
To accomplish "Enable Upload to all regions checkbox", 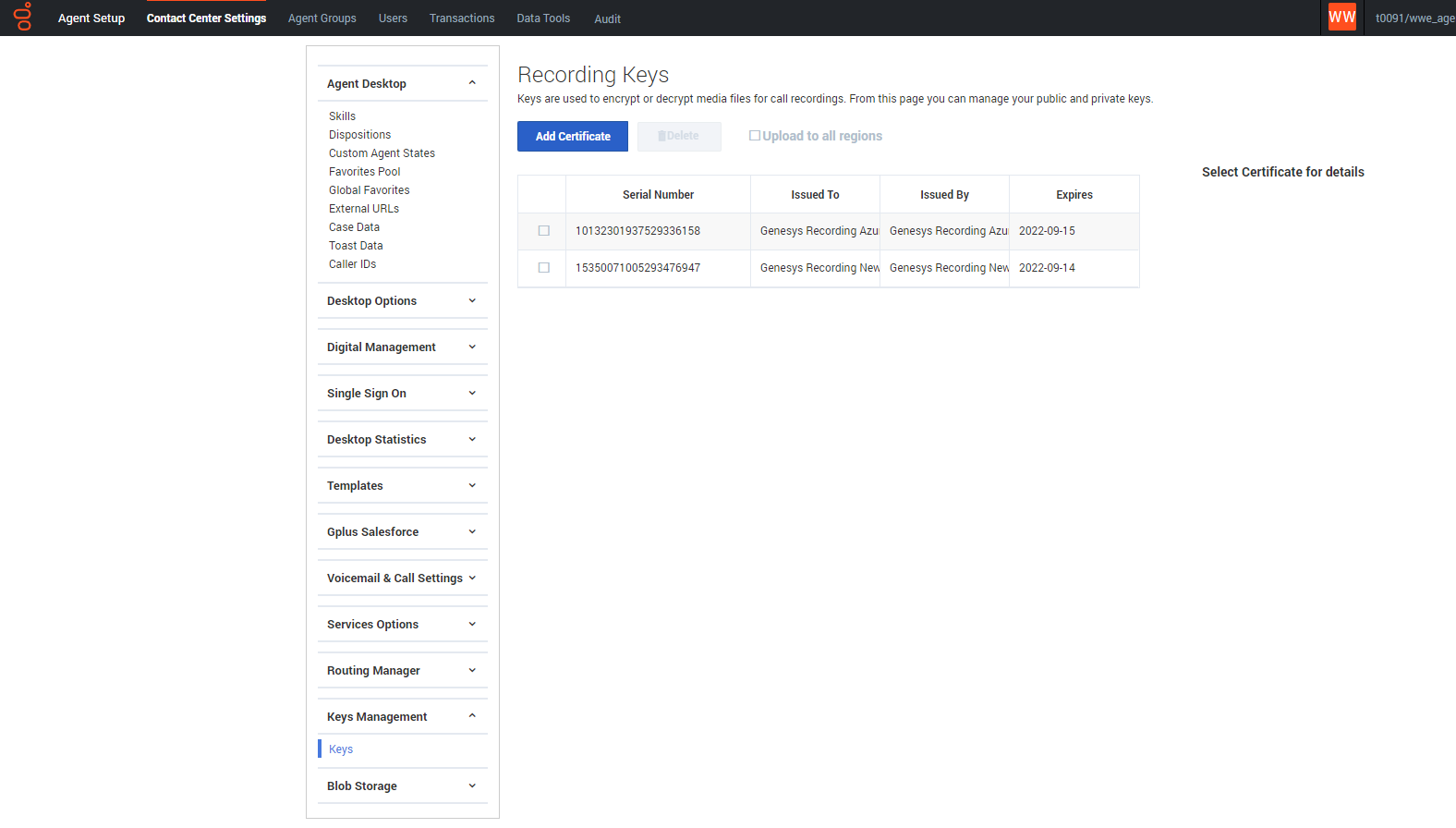I will (755, 136).
